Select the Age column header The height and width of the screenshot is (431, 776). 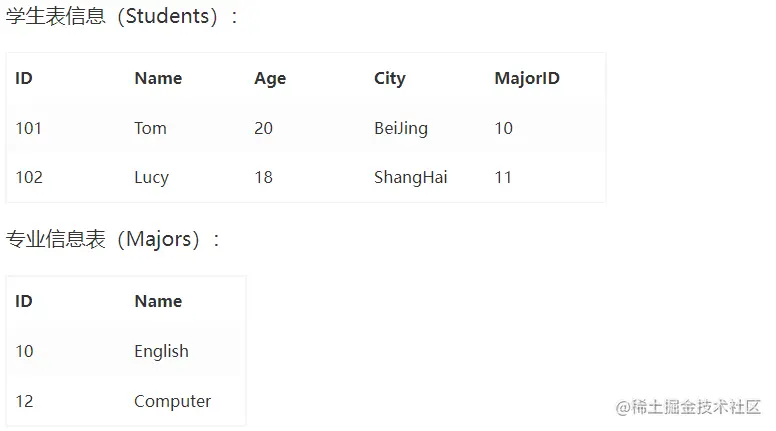pos(270,79)
